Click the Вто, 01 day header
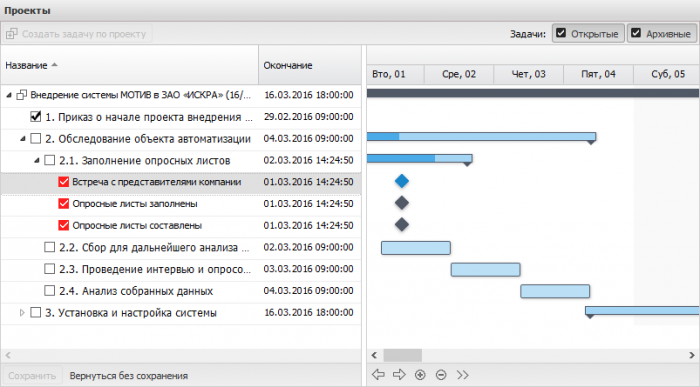The width and height of the screenshot is (700, 387). click(395, 74)
